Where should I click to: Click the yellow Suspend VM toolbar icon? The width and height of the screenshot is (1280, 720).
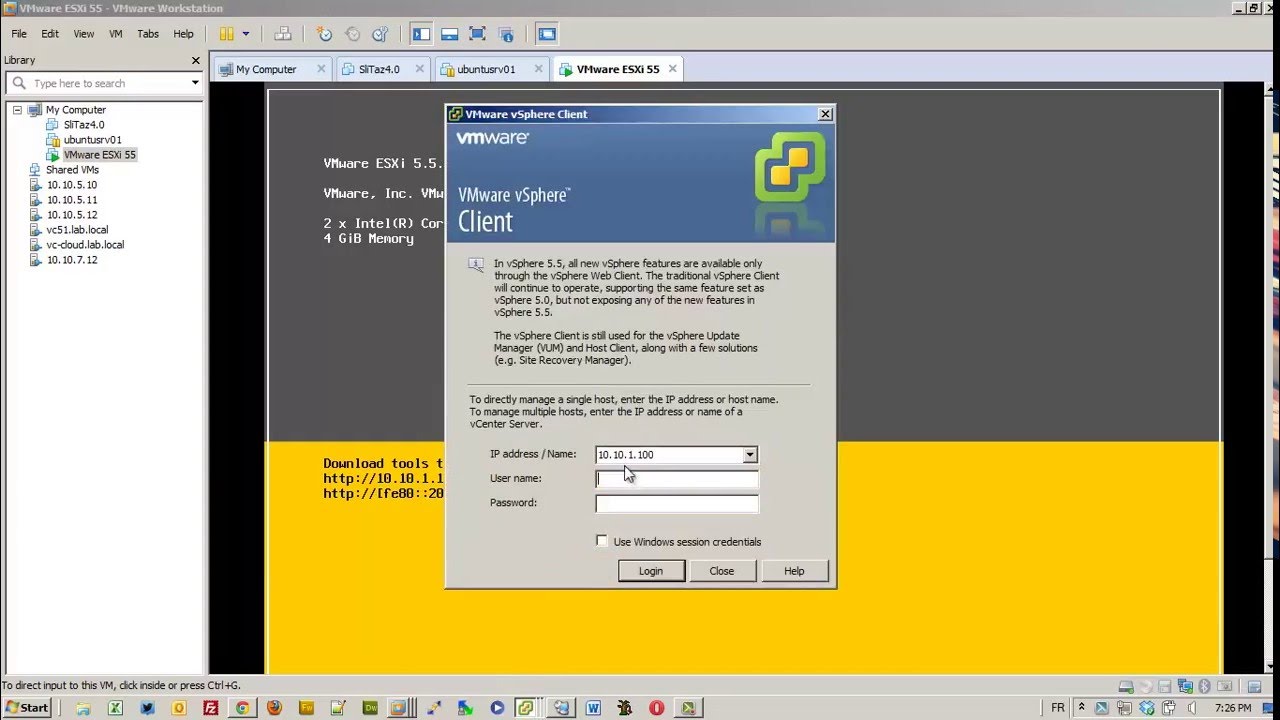[227, 34]
